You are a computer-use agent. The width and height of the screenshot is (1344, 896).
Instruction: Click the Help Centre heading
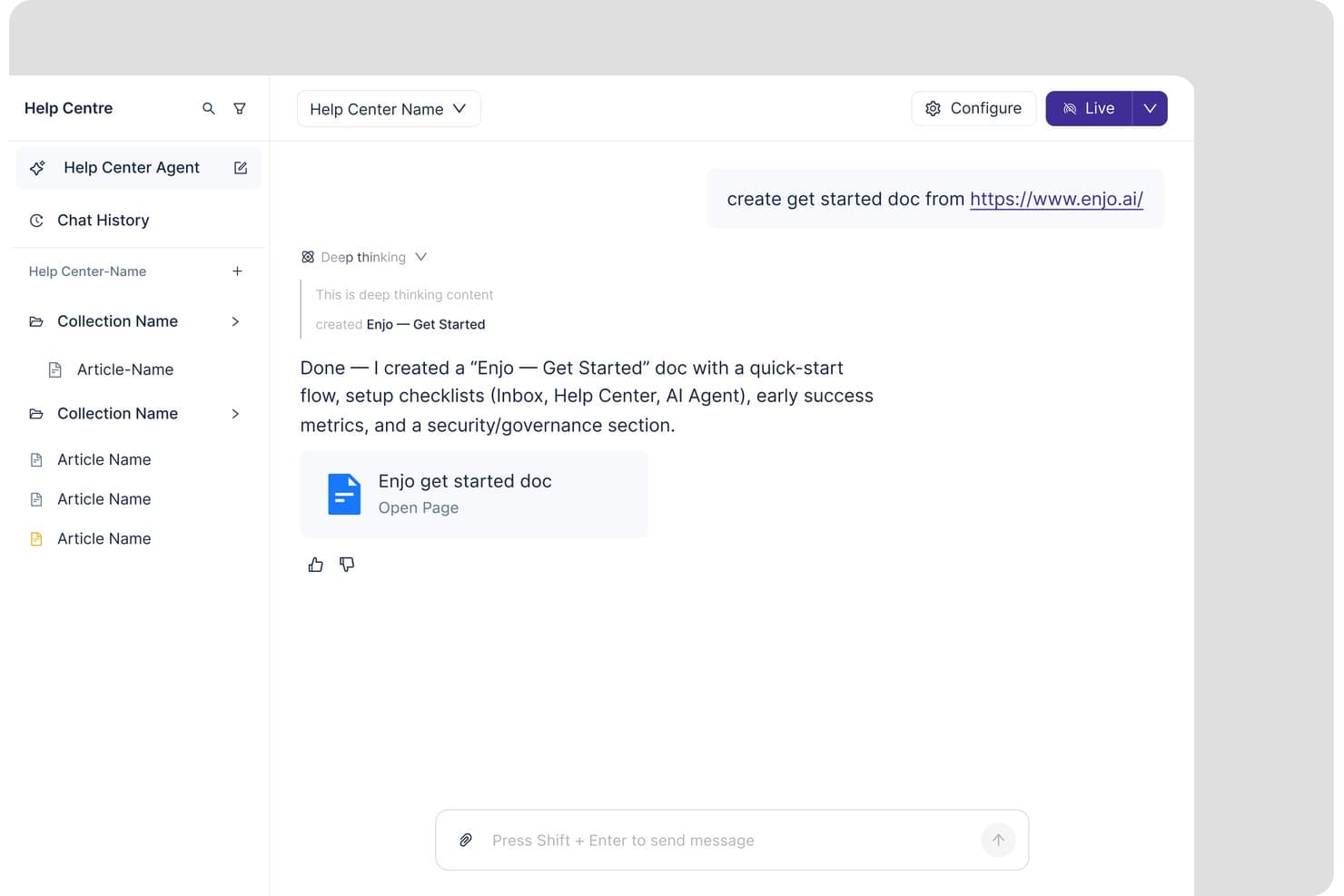69,109
